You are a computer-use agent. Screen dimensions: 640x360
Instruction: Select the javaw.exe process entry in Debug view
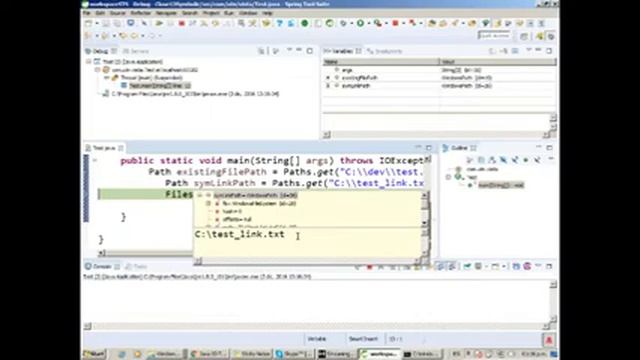tap(195, 94)
